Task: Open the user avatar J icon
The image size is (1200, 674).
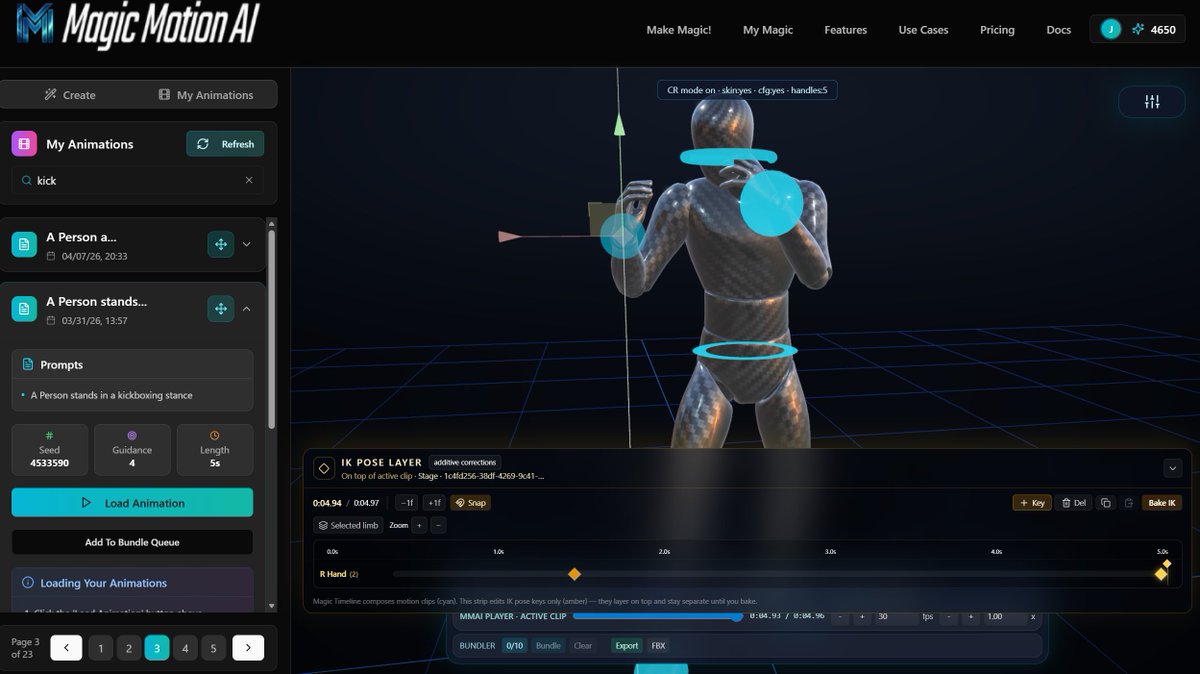Action: tap(1110, 30)
